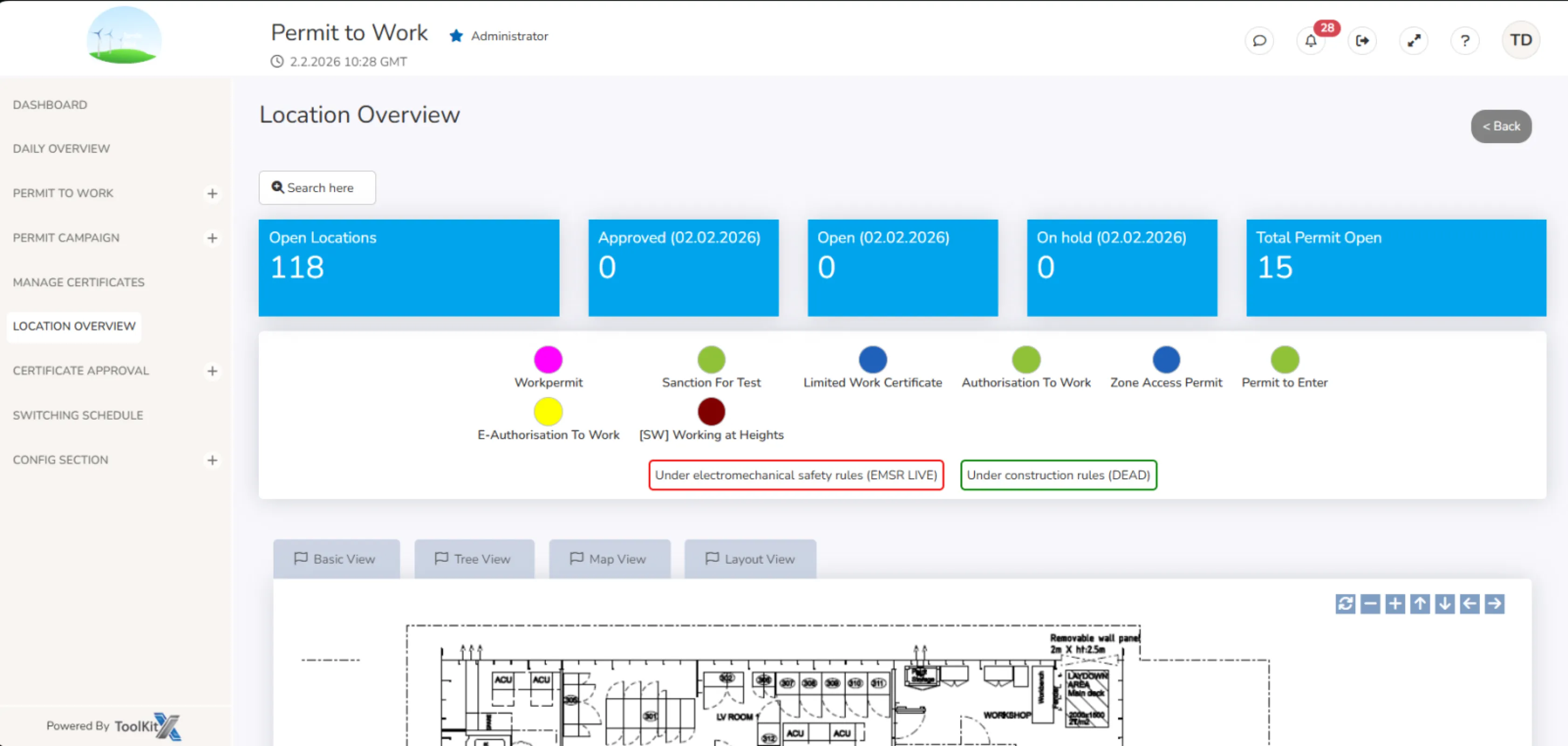
Task: Pan the floor plan left with the arrow icon
Action: [1469, 603]
